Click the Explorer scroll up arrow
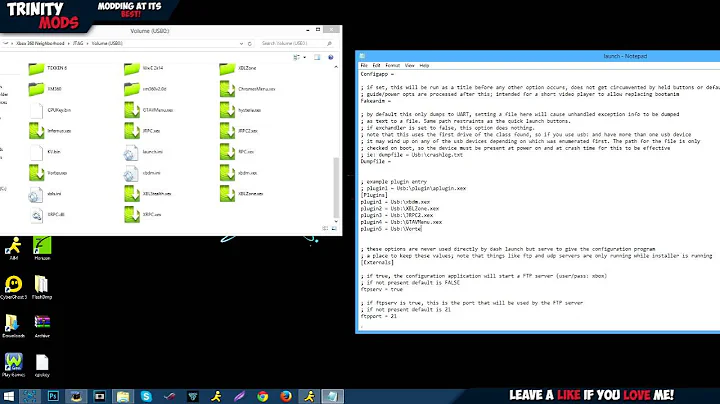 [336, 67]
